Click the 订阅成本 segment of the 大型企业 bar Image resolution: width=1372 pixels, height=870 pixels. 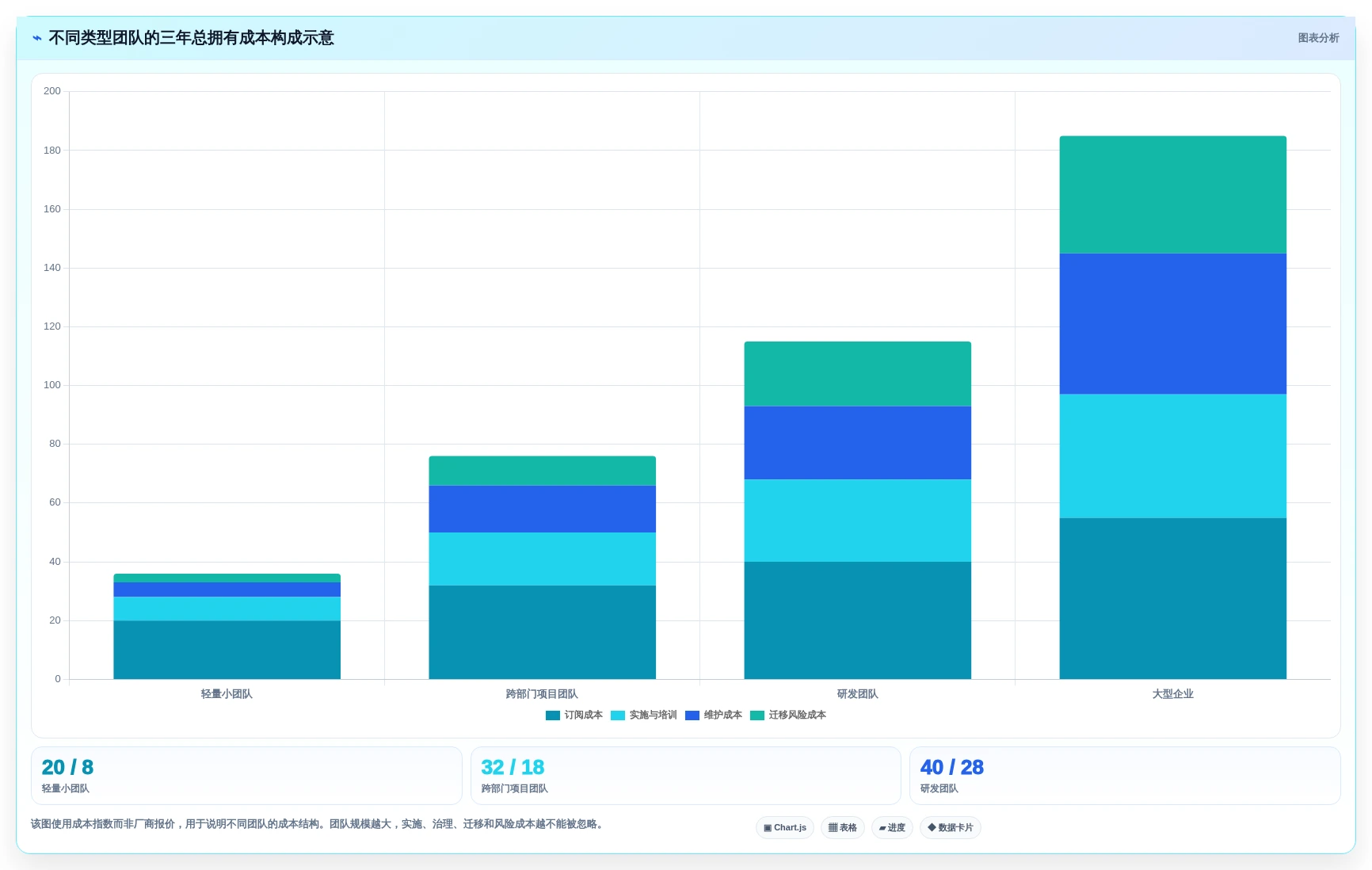(1173, 598)
